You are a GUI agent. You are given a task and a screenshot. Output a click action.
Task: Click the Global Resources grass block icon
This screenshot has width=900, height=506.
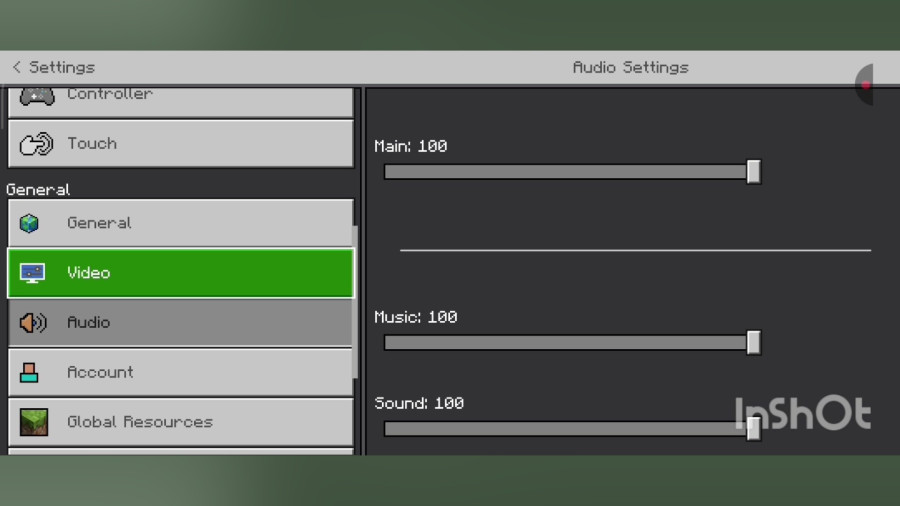click(34, 422)
